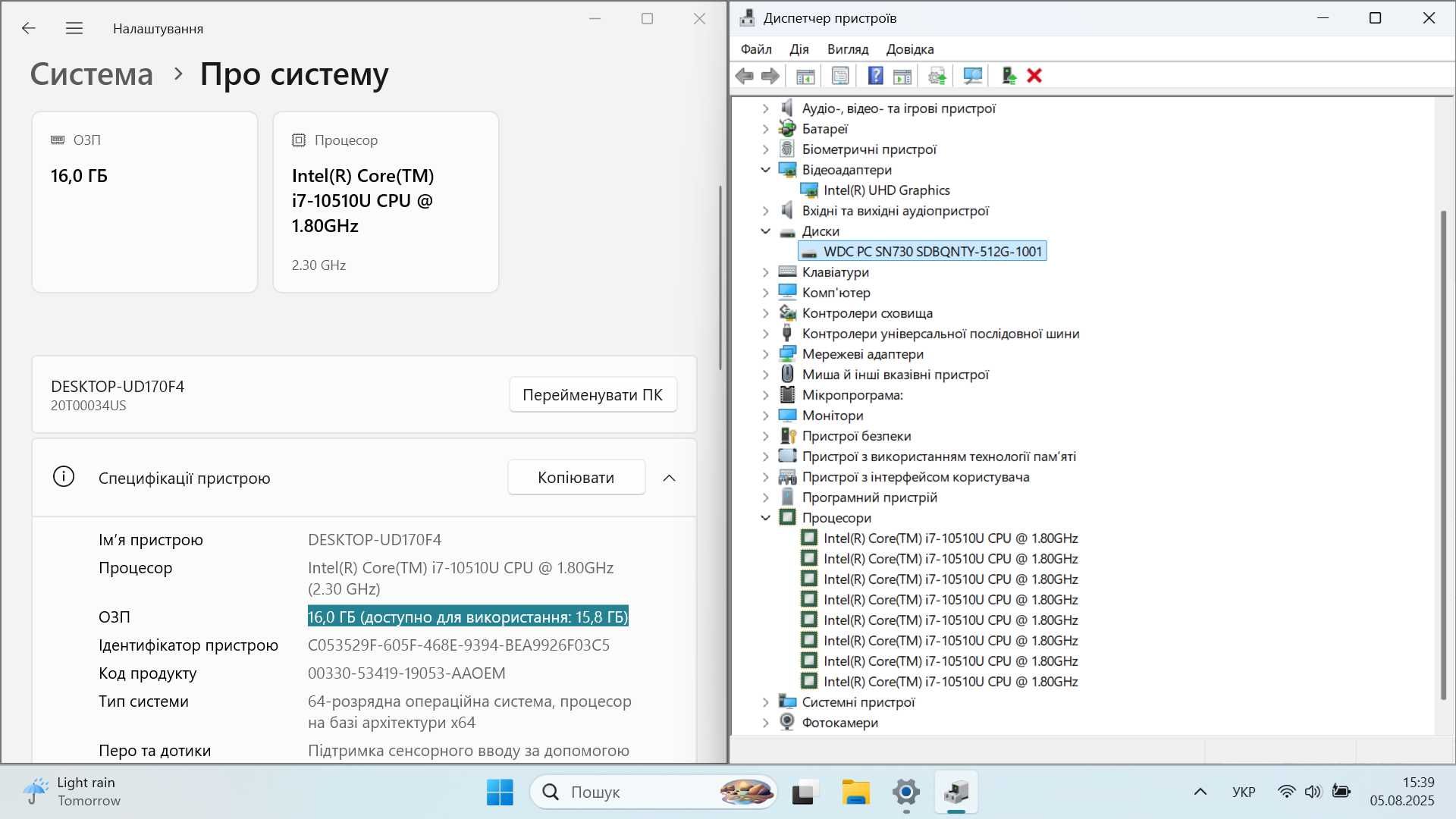Screen dimensions: 1456x819
Task: Click the blue question mark Help toolbar icon
Action: point(875,76)
